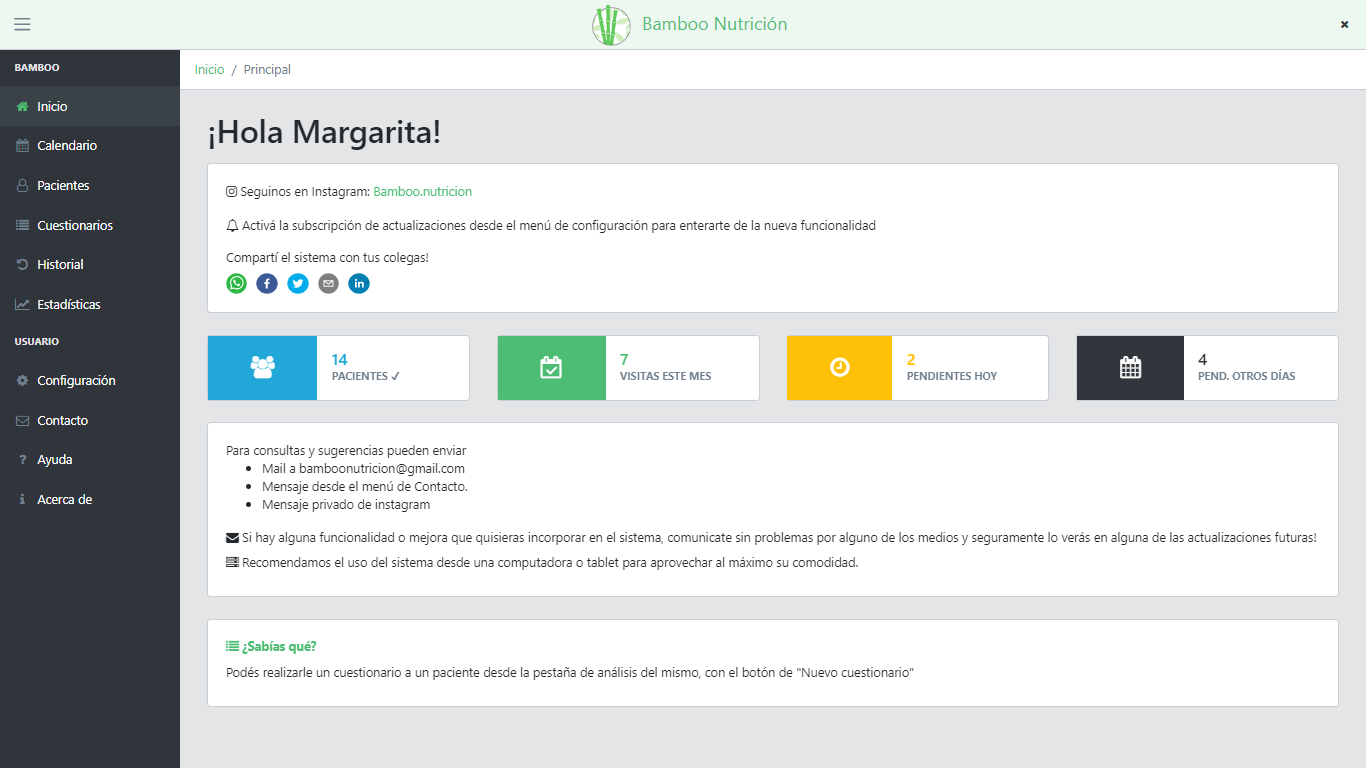Click the list icon beside ¿Sabías qué?
This screenshot has width=1366, height=768.
click(232, 646)
